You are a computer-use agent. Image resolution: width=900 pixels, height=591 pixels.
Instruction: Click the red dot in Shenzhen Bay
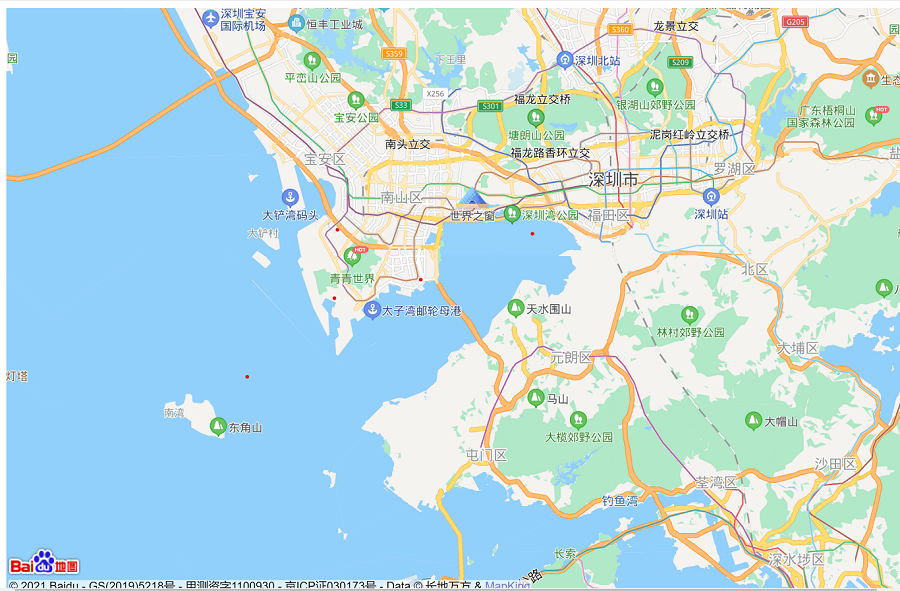tap(532, 234)
